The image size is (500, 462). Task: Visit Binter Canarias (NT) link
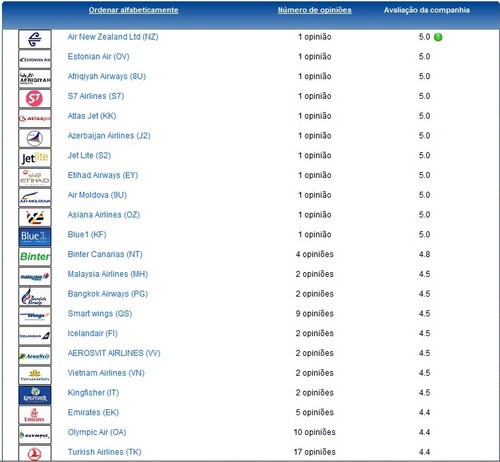105,254
